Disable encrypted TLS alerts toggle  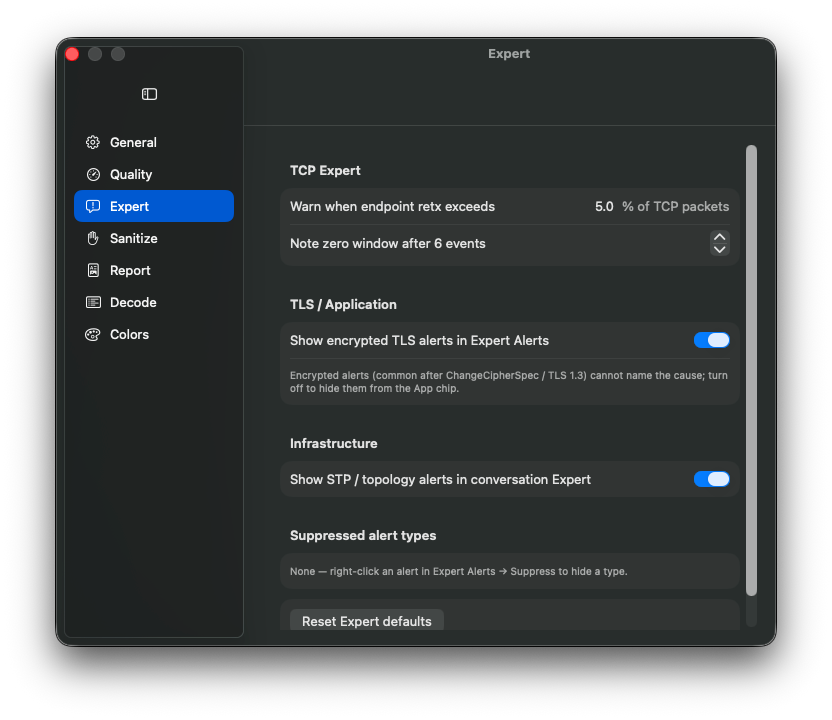point(712,340)
